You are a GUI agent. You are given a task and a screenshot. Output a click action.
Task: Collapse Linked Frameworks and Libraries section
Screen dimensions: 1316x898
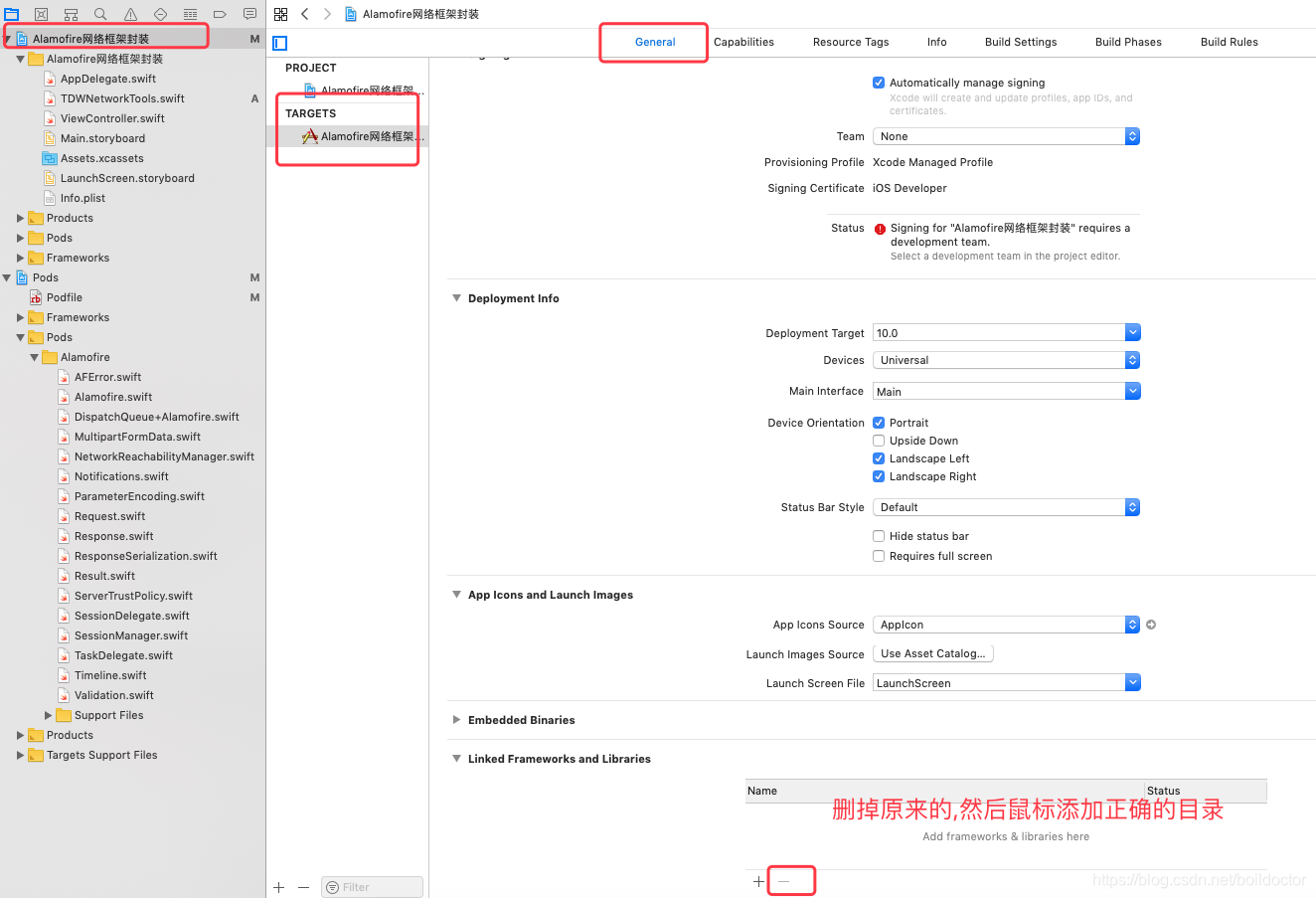pos(456,759)
